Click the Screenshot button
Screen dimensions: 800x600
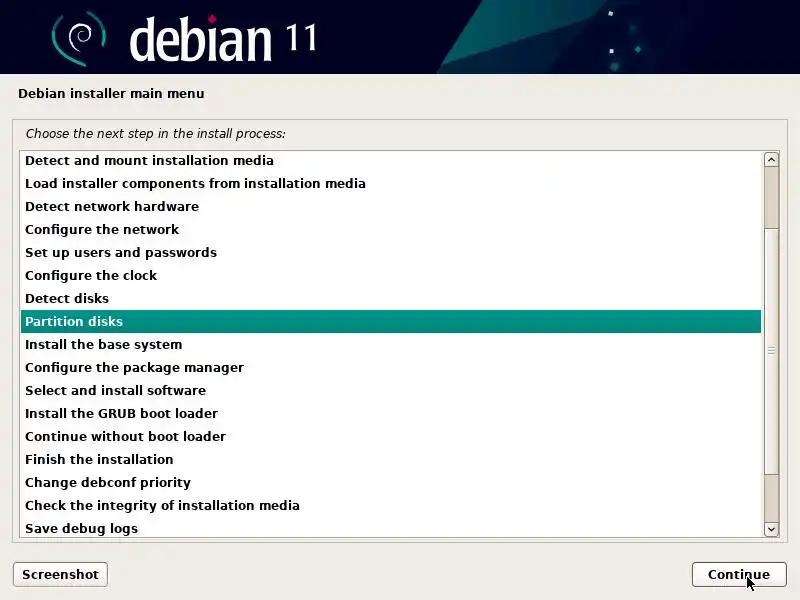[60, 574]
